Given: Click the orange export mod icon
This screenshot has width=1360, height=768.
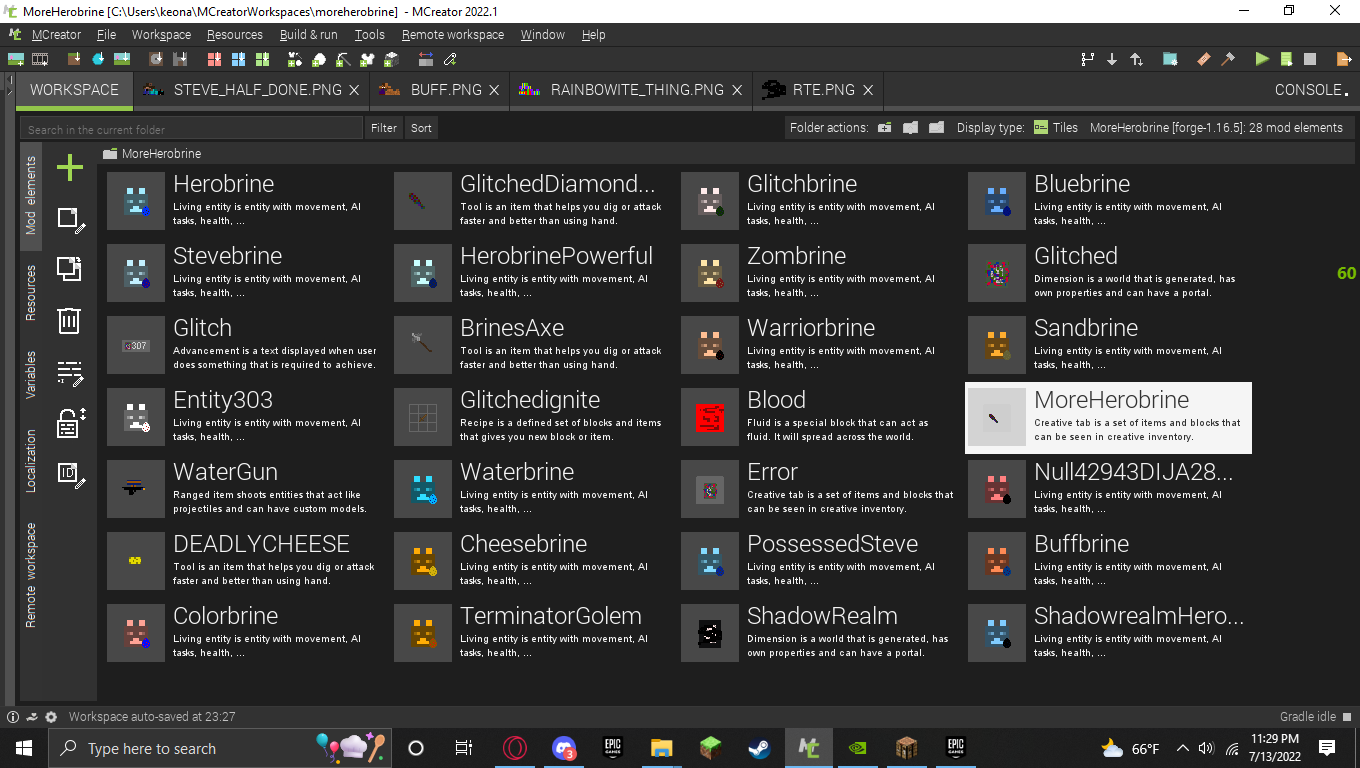Looking at the screenshot, I should tap(1344, 59).
